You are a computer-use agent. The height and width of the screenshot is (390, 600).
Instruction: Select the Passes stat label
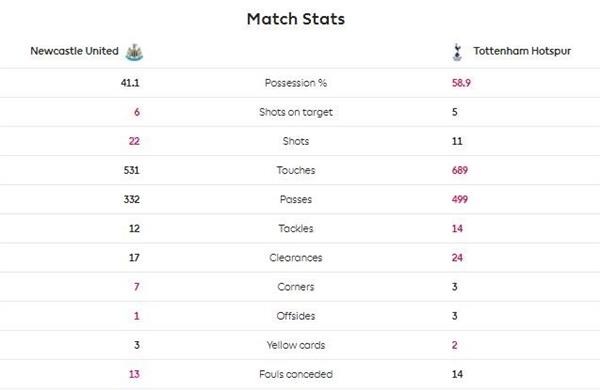point(296,199)
